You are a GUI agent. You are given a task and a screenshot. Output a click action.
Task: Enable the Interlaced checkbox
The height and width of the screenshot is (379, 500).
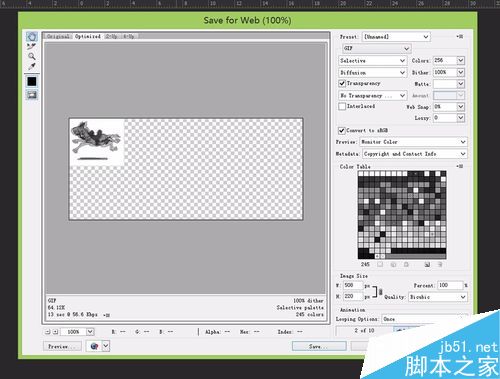[x=342, y=106]
